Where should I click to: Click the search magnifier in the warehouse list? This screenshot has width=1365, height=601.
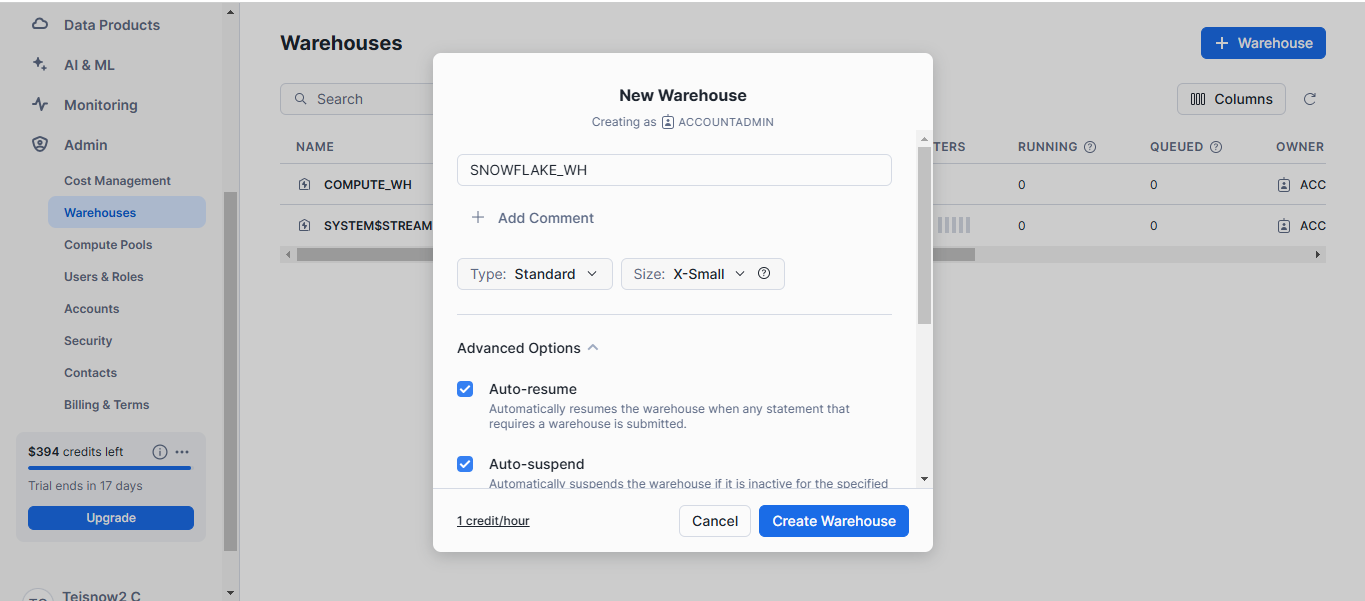click(x=301, y=98)
